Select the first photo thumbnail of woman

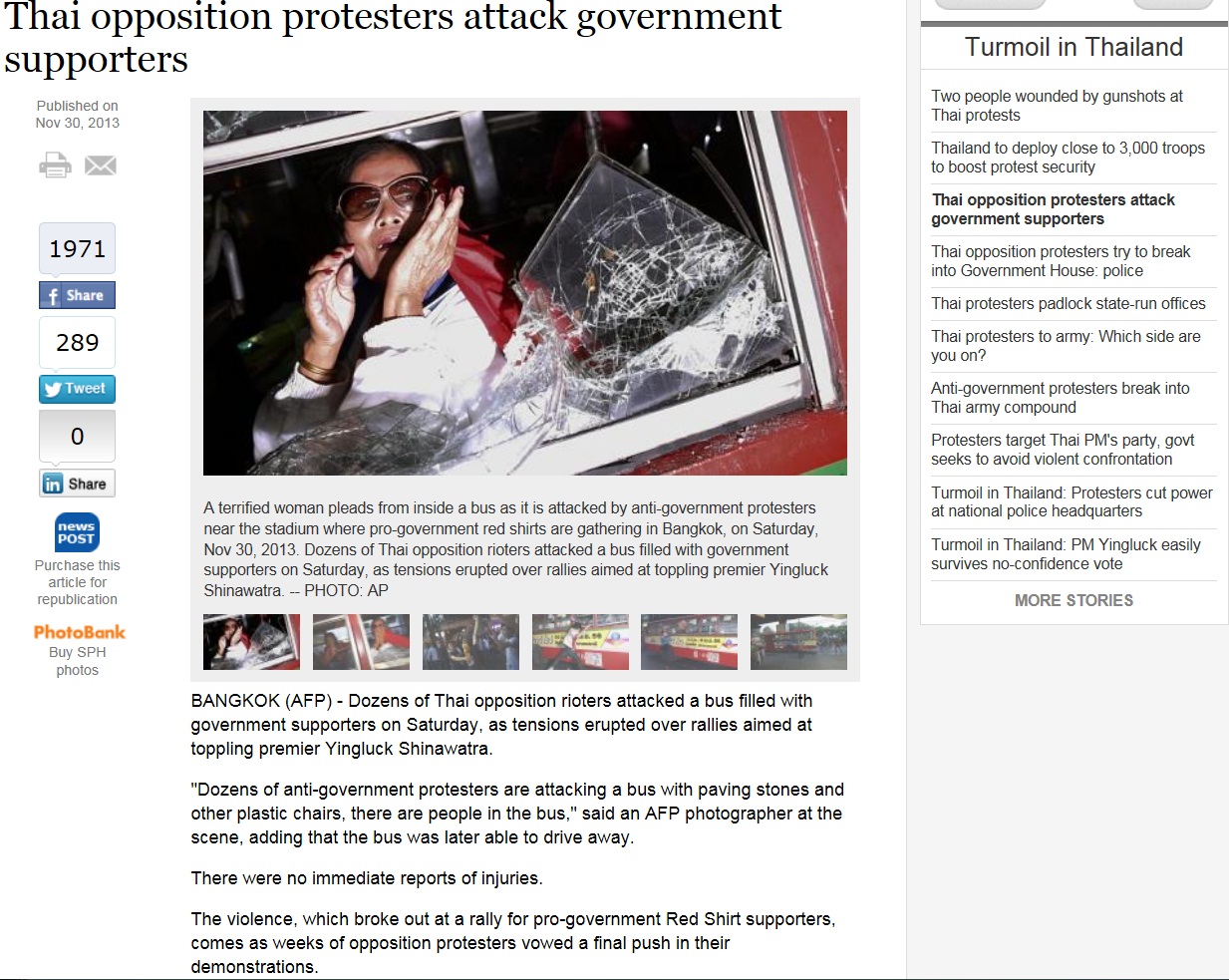[x=251, y=641]
